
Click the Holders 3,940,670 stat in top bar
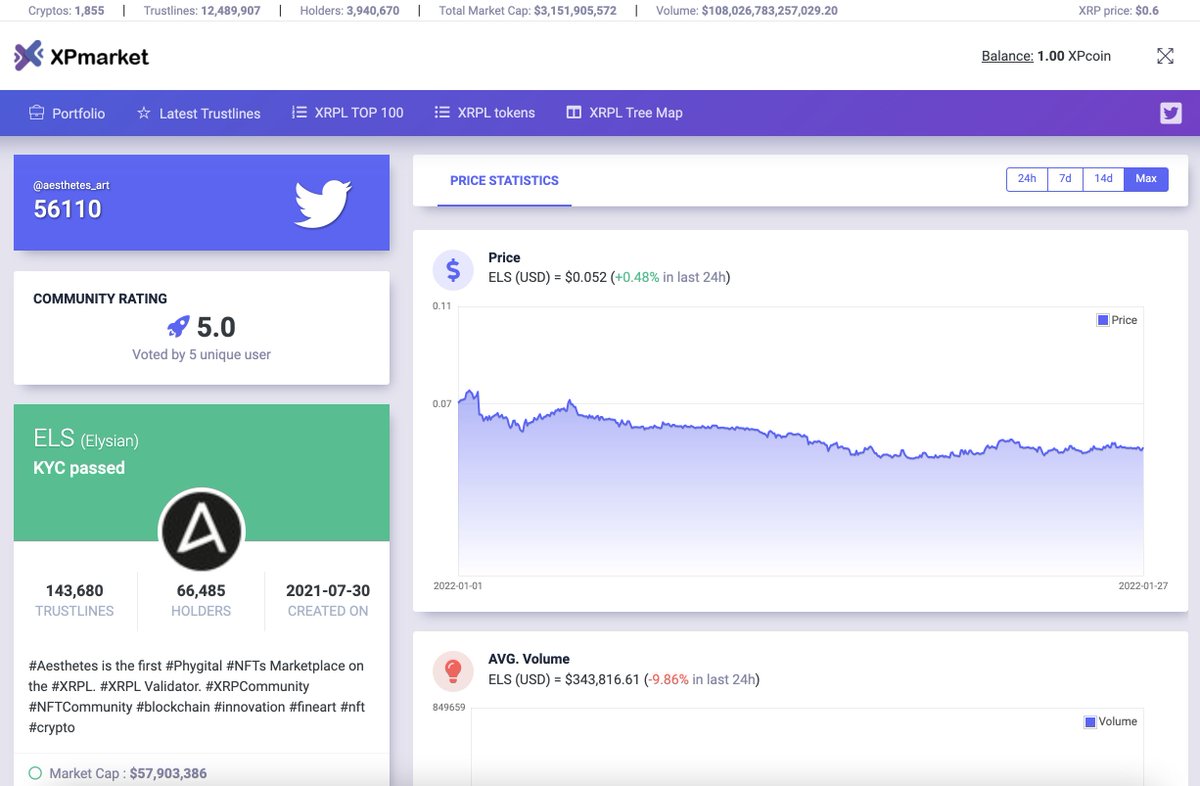350,11
